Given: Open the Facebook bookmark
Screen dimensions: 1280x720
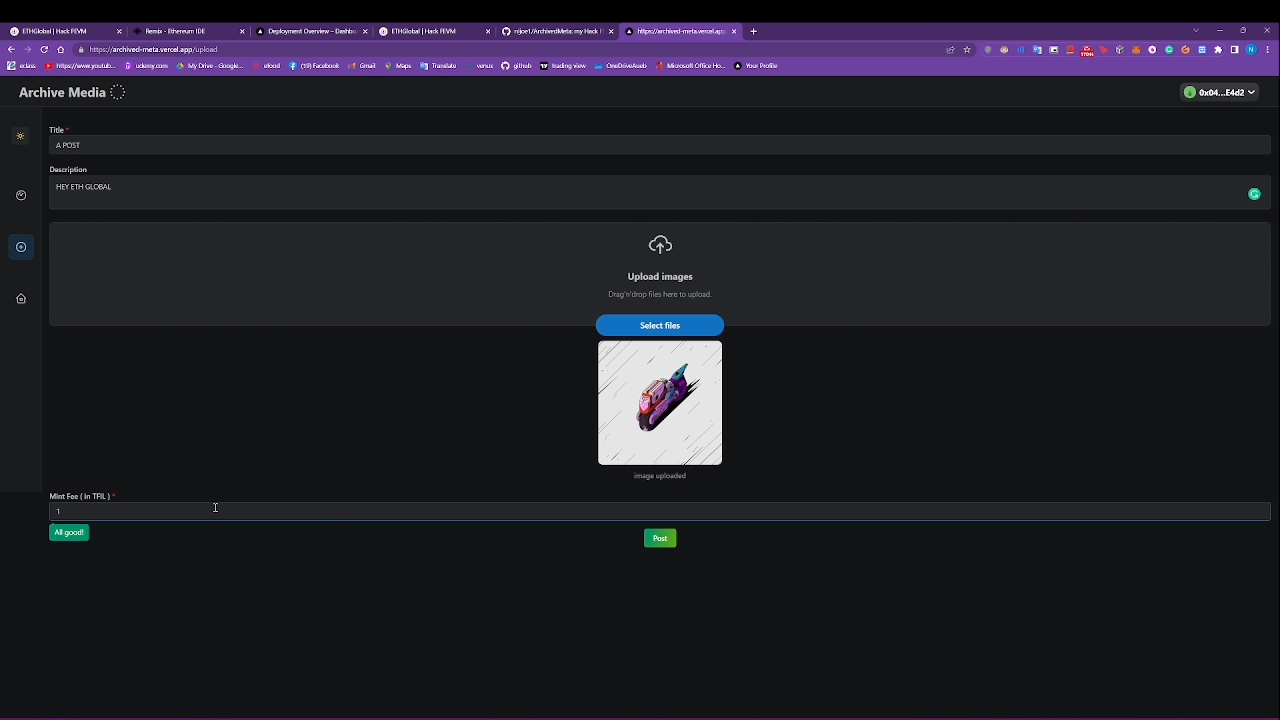Looking at the screenshot, I should pos(315,66).
